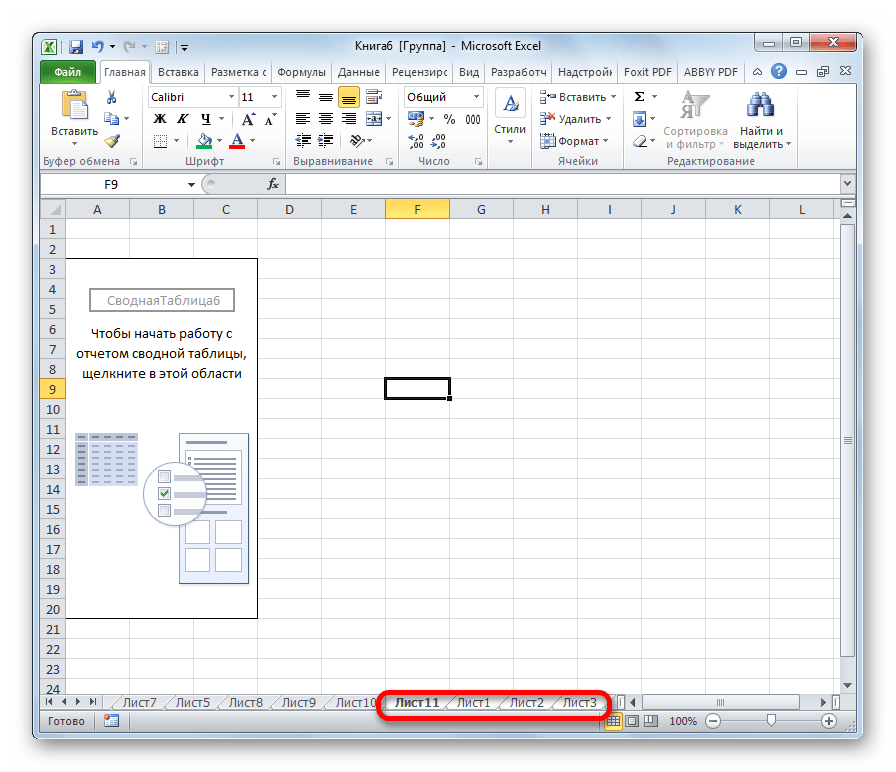Expand the Вставить cells dropdown
Viewport: 896px width, 772px height.
(614, 97)
